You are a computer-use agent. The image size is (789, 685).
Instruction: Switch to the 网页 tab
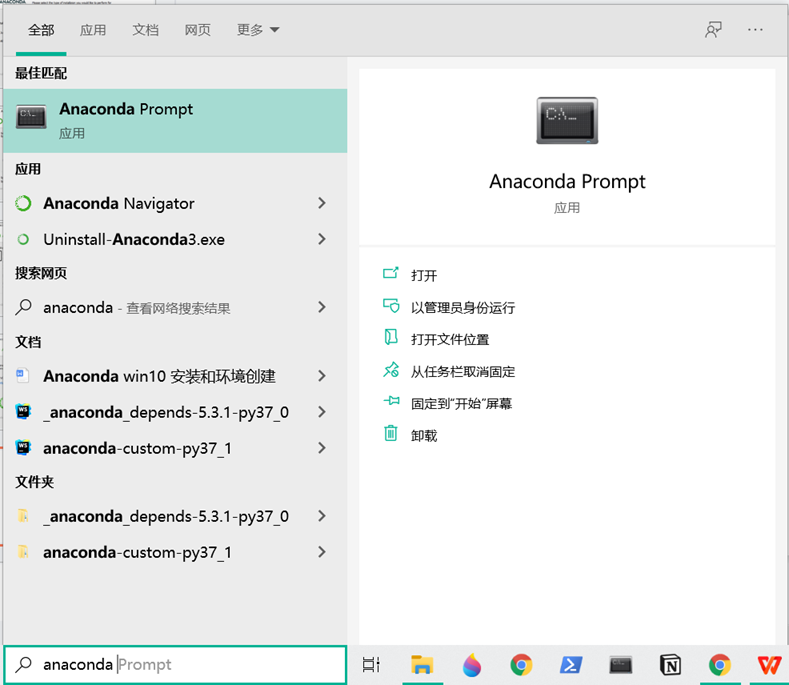(x=198, y=30)
